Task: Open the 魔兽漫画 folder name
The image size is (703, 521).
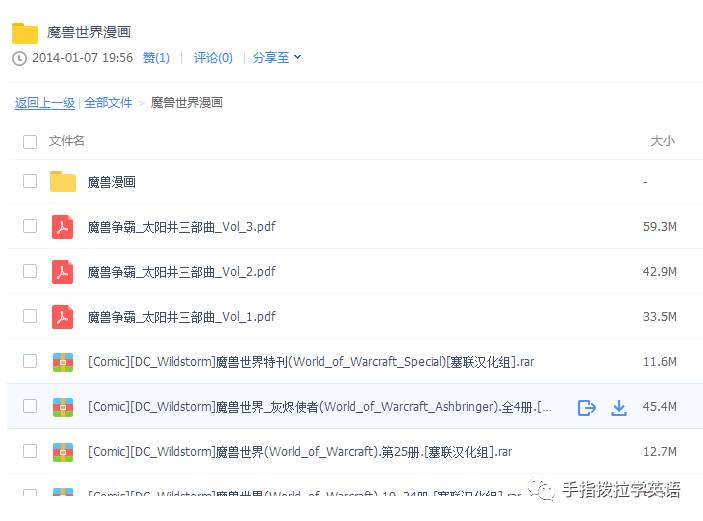Action: (112, 182)
